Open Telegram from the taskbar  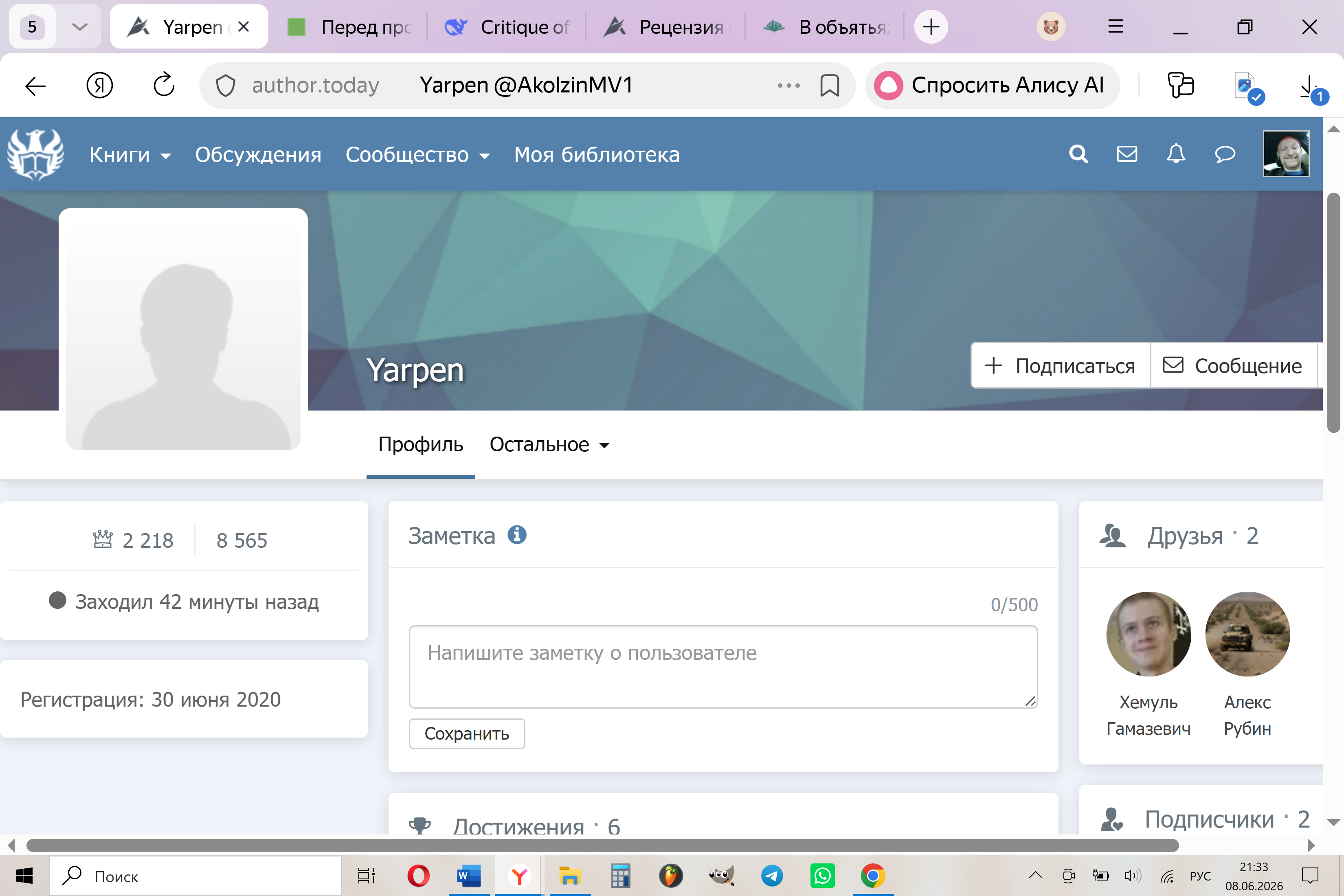(x=771, y=875)
